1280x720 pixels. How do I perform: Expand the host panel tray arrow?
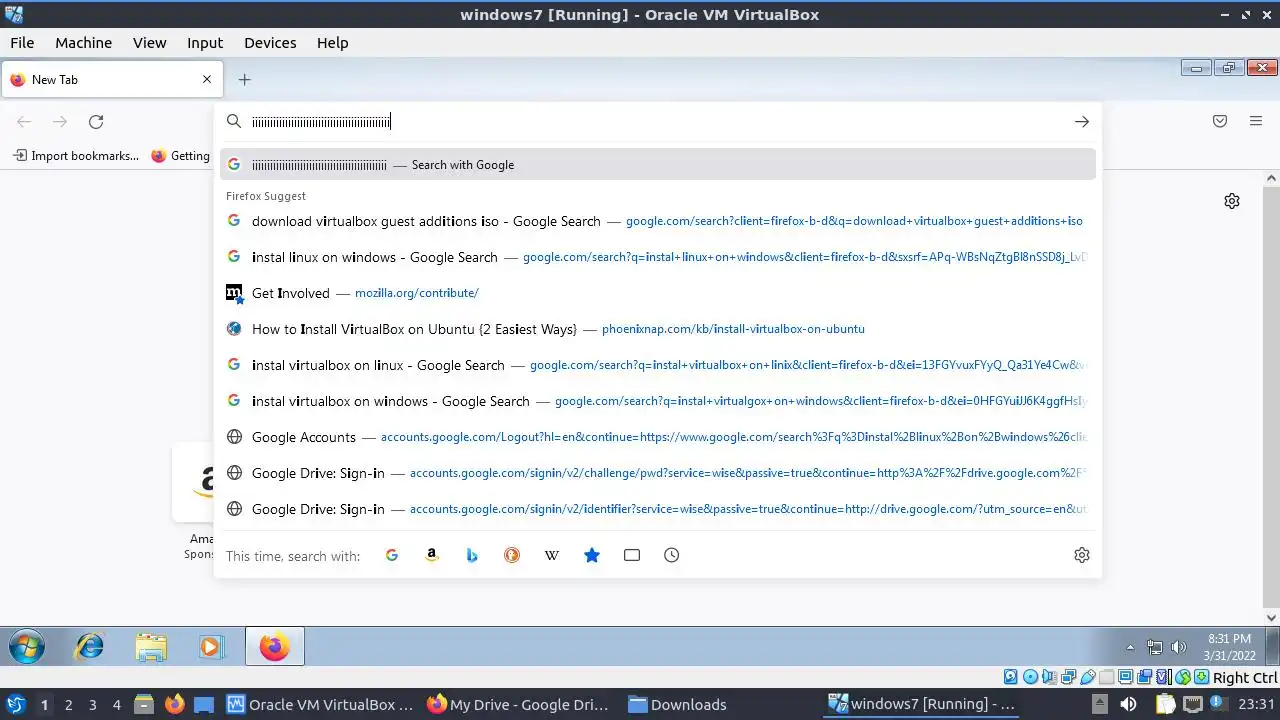pos(1099,704)
